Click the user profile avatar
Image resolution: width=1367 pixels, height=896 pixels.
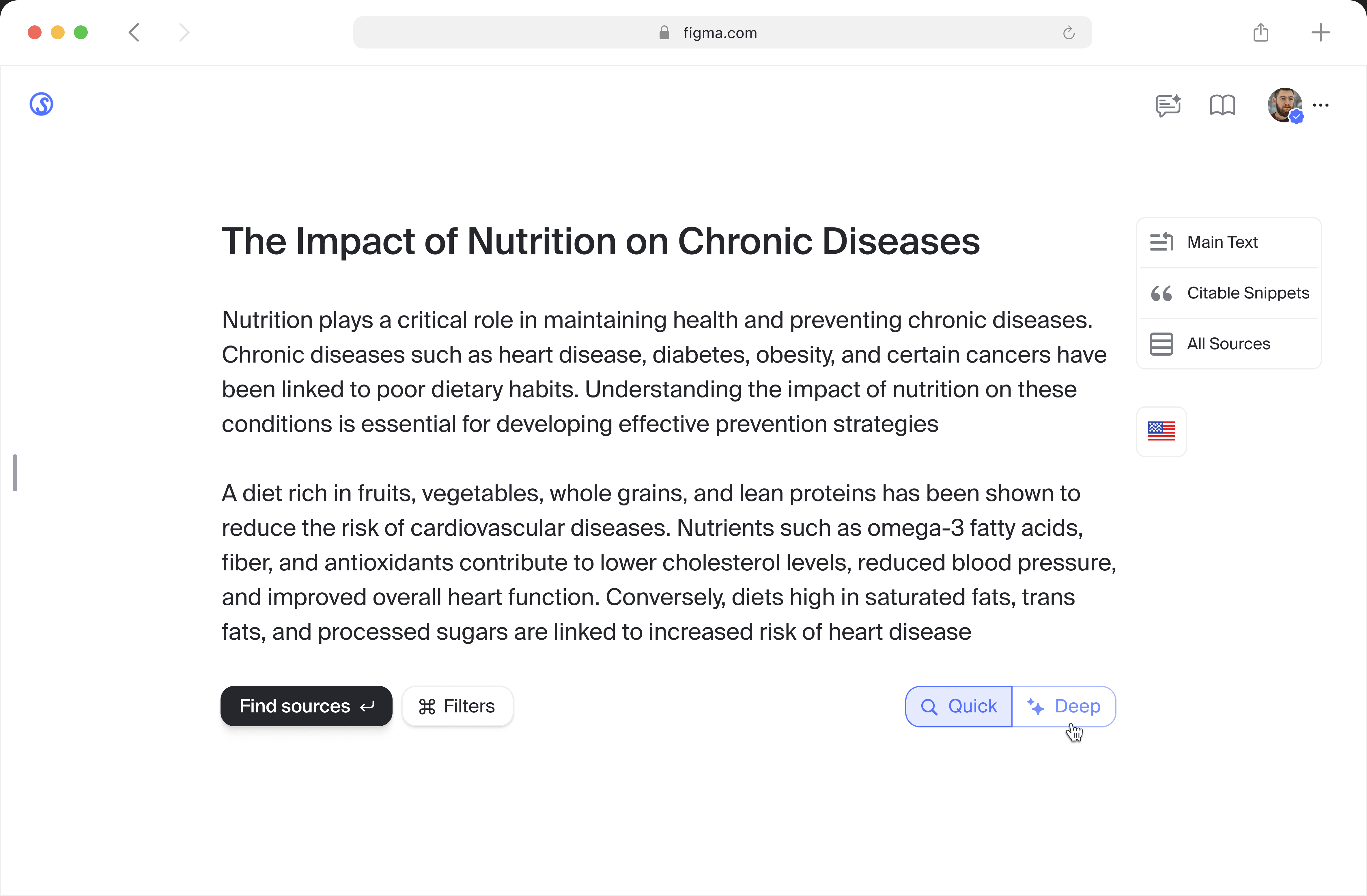1284,104
